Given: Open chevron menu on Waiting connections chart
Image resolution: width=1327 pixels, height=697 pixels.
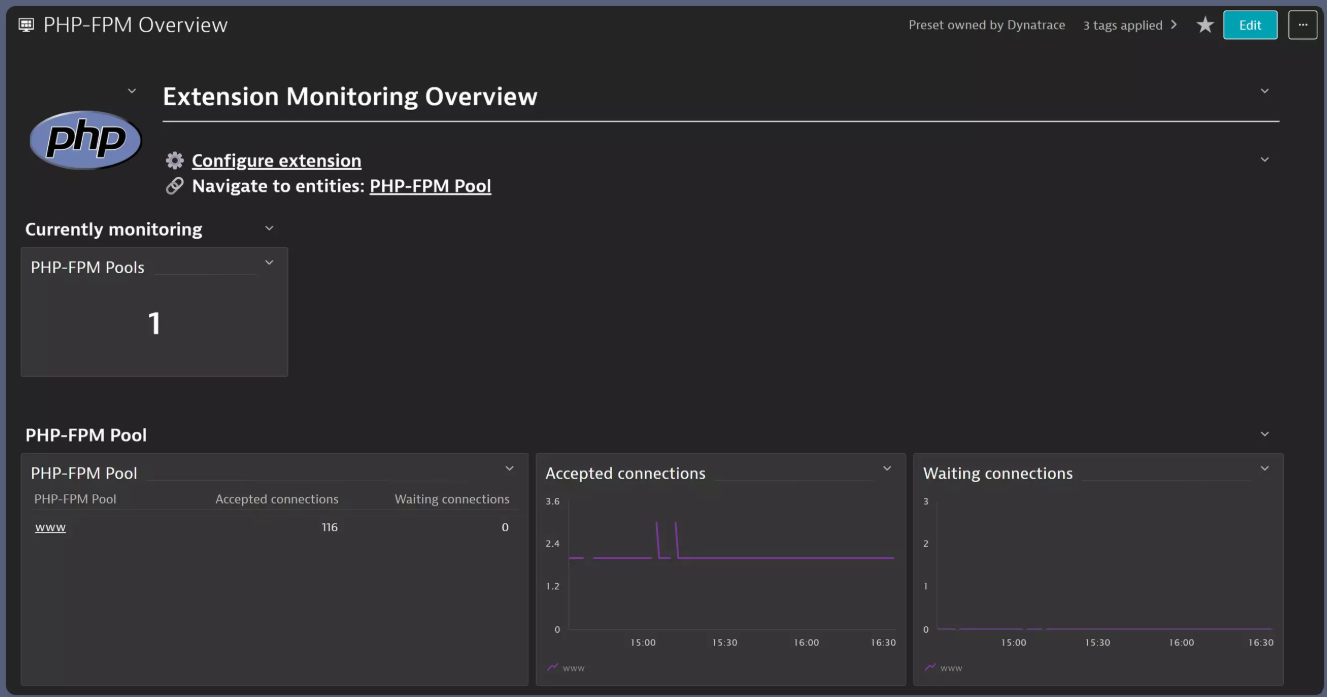Looking at the screenshot, I should click(x=1264, y=469).
